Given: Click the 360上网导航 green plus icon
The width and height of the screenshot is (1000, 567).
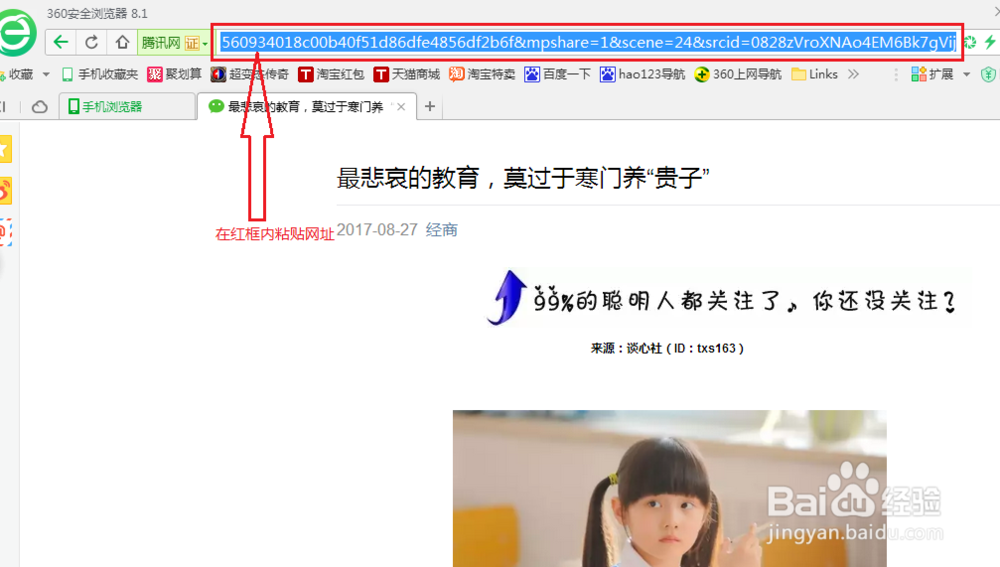Looking at the screenshot, I should (x=702, y=75).
